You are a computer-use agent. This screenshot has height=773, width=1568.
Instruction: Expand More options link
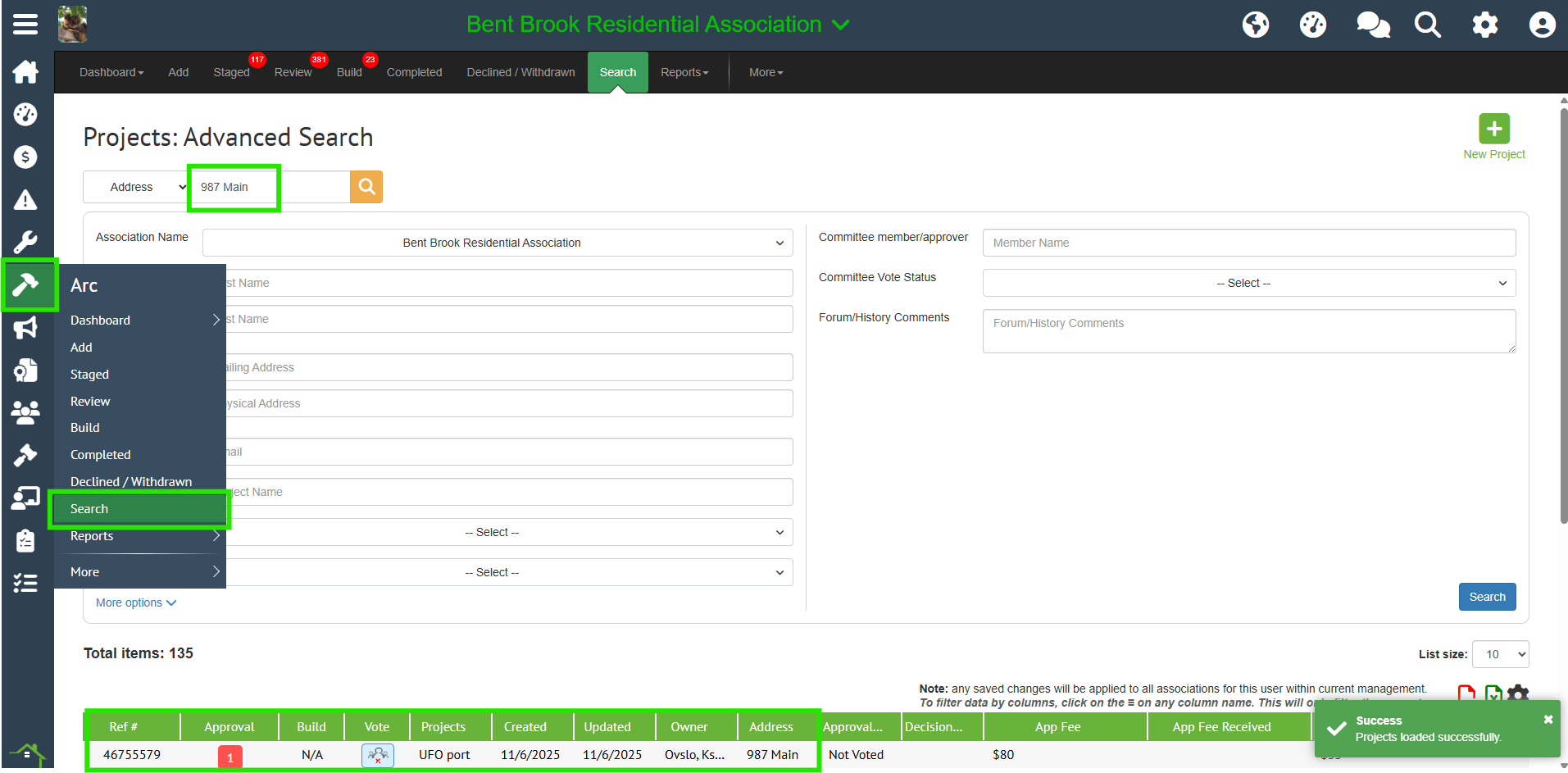[x=136, y=602]
